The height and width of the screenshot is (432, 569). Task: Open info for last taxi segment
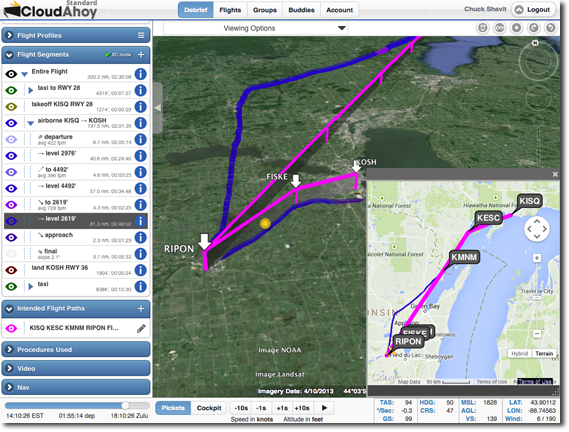pyautogui.click(x=140, y=286)
